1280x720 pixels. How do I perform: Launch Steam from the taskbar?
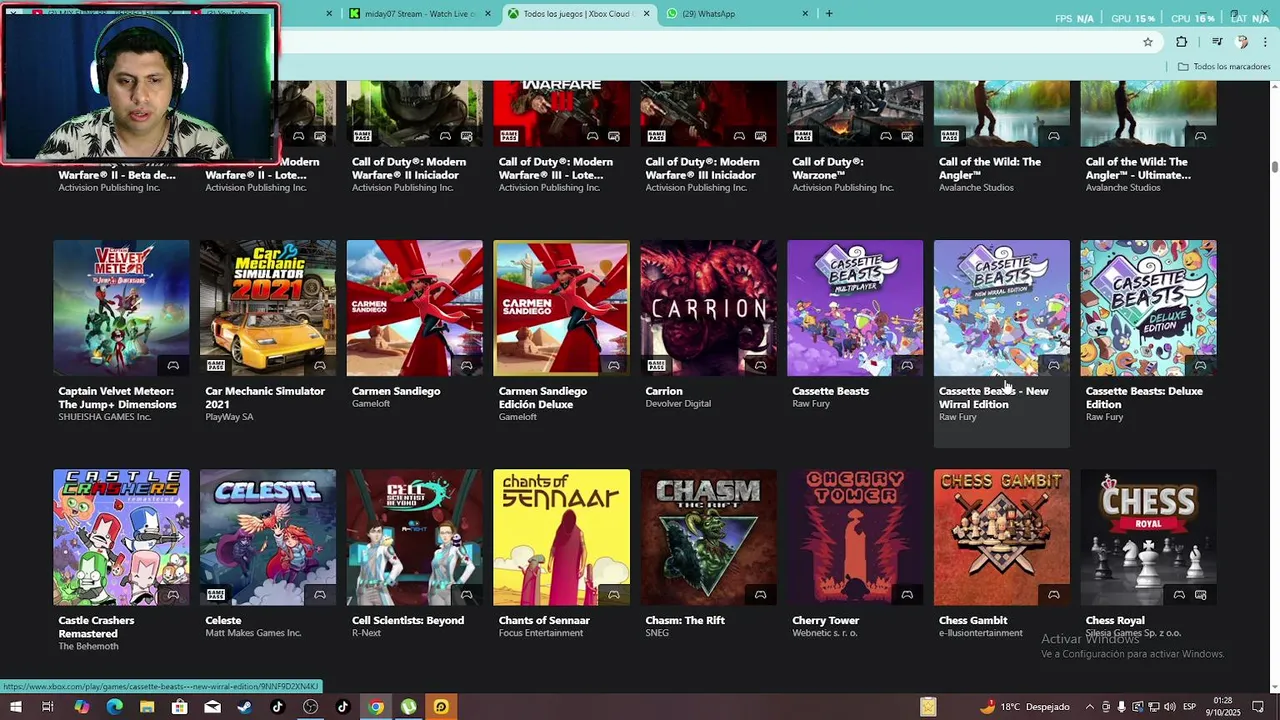click(x=245, y=707)
